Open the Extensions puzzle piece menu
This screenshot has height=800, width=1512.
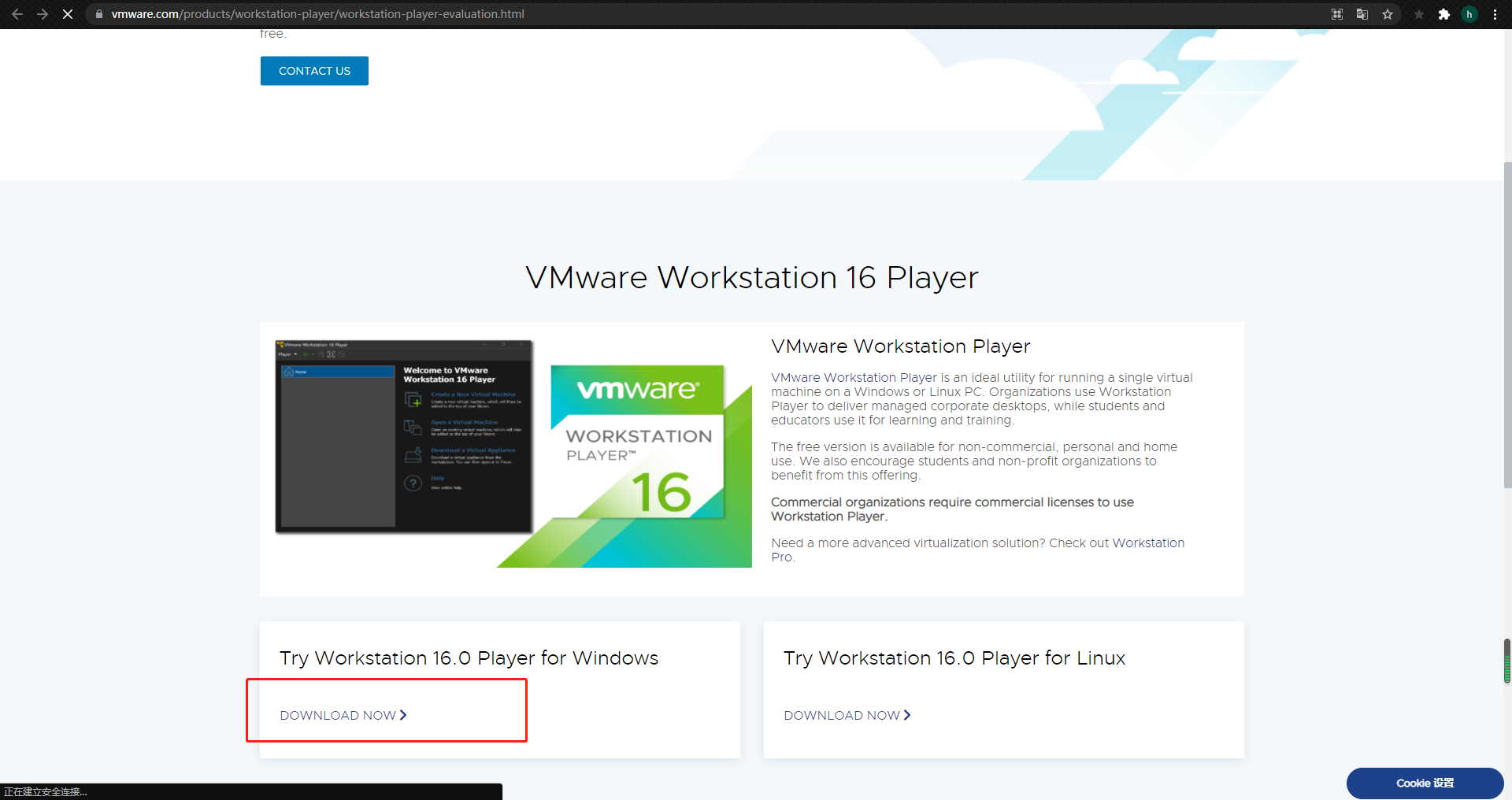(x=1445, y=14)
